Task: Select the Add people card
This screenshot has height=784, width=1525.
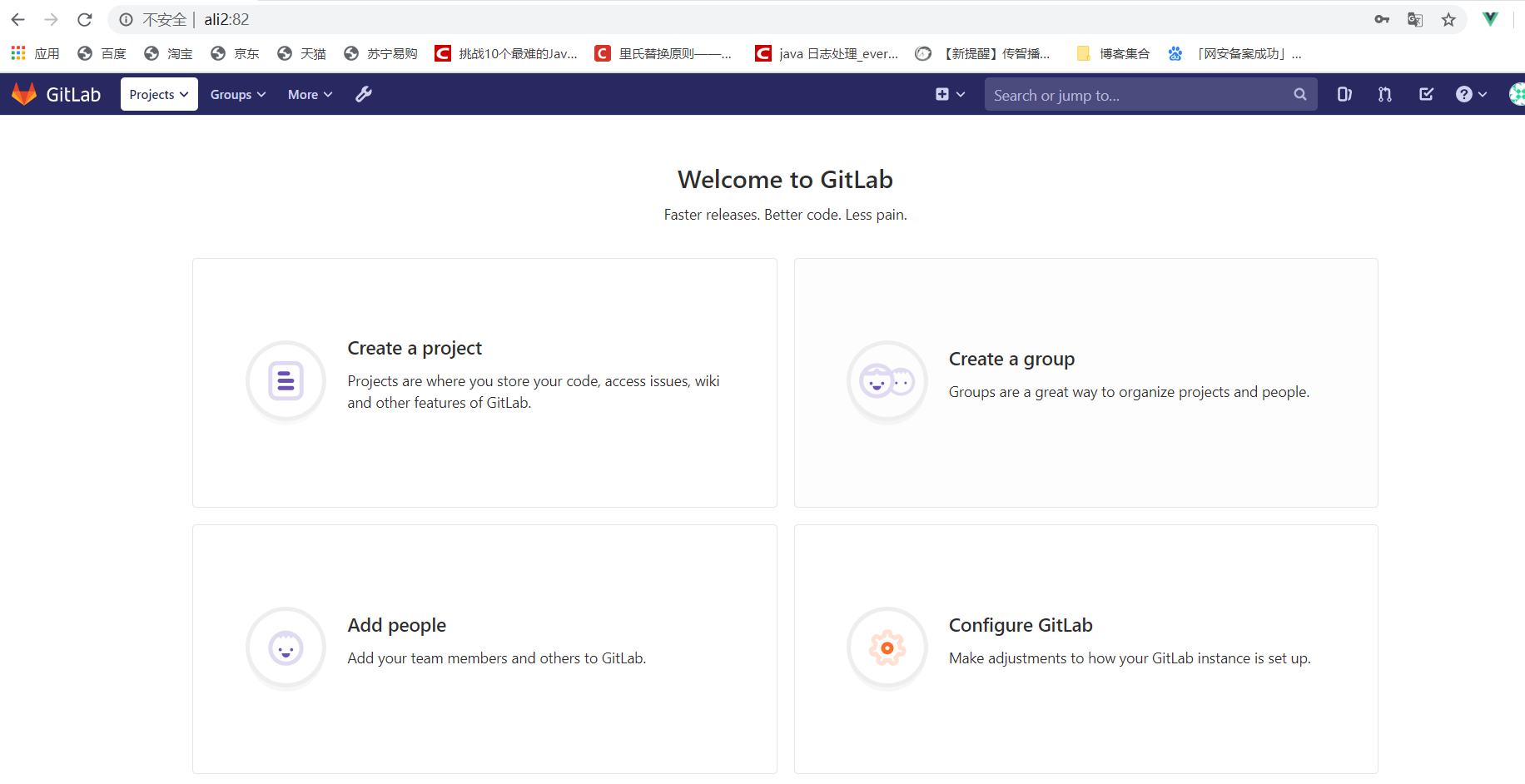Action: 484,648
